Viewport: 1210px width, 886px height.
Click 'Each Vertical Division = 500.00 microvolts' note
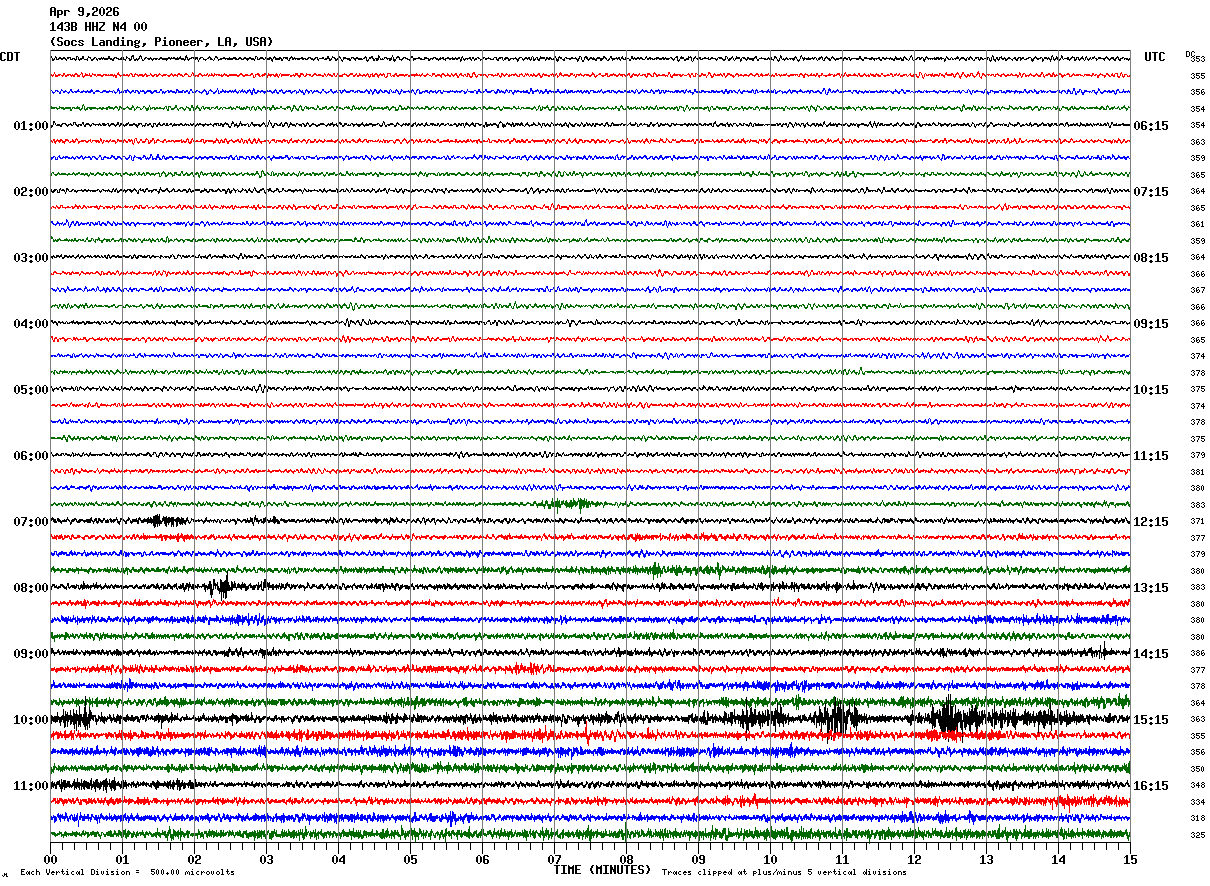click(x=127, y=873)
